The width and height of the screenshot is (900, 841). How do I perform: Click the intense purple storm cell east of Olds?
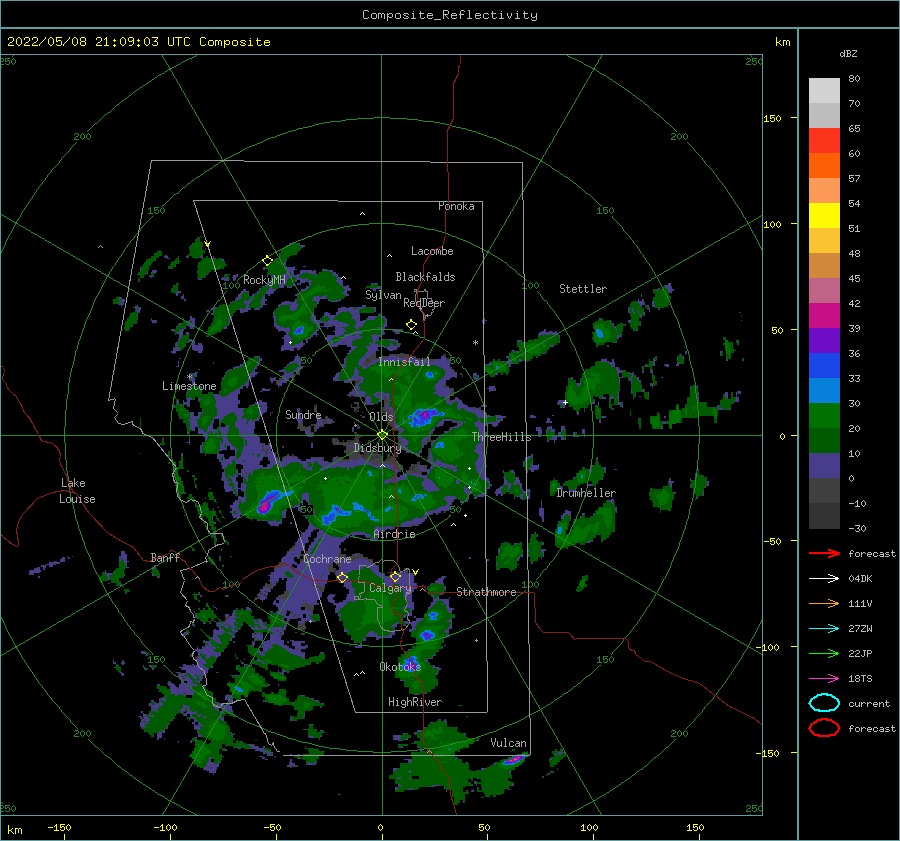[423, 415]
